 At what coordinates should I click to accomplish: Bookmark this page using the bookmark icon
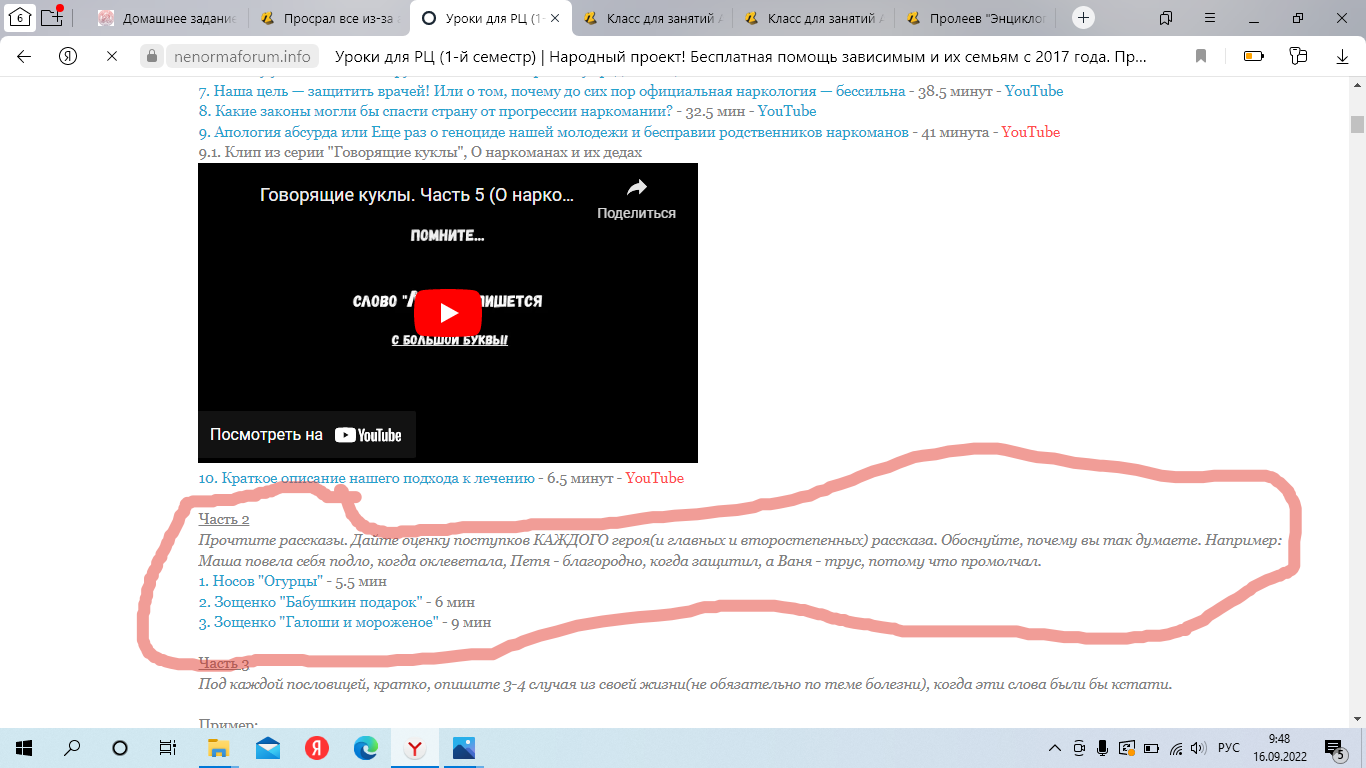pyautogui.click(x=1202, y=56)
